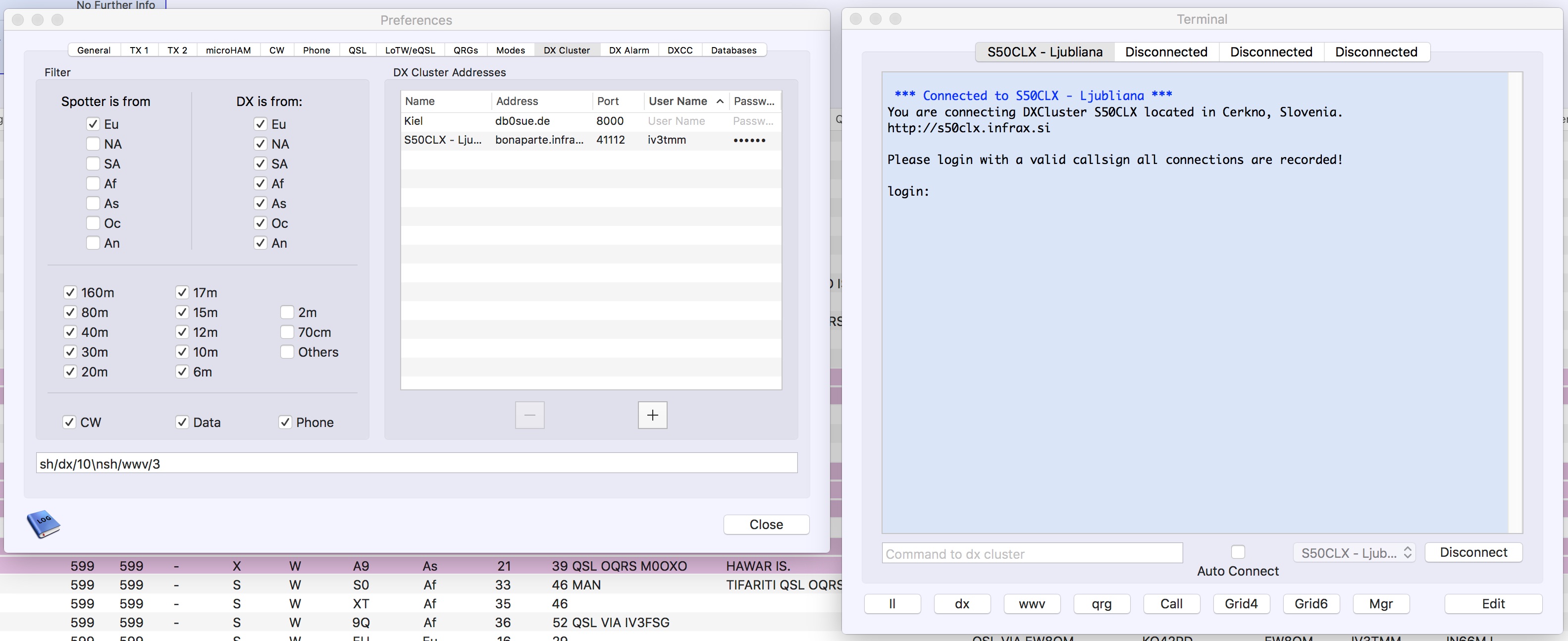Image resolution: width=1568 pixels, height=641 pixels.
Task: Click the Name column header
Action: pyautogui.click(x=446, y=101)
